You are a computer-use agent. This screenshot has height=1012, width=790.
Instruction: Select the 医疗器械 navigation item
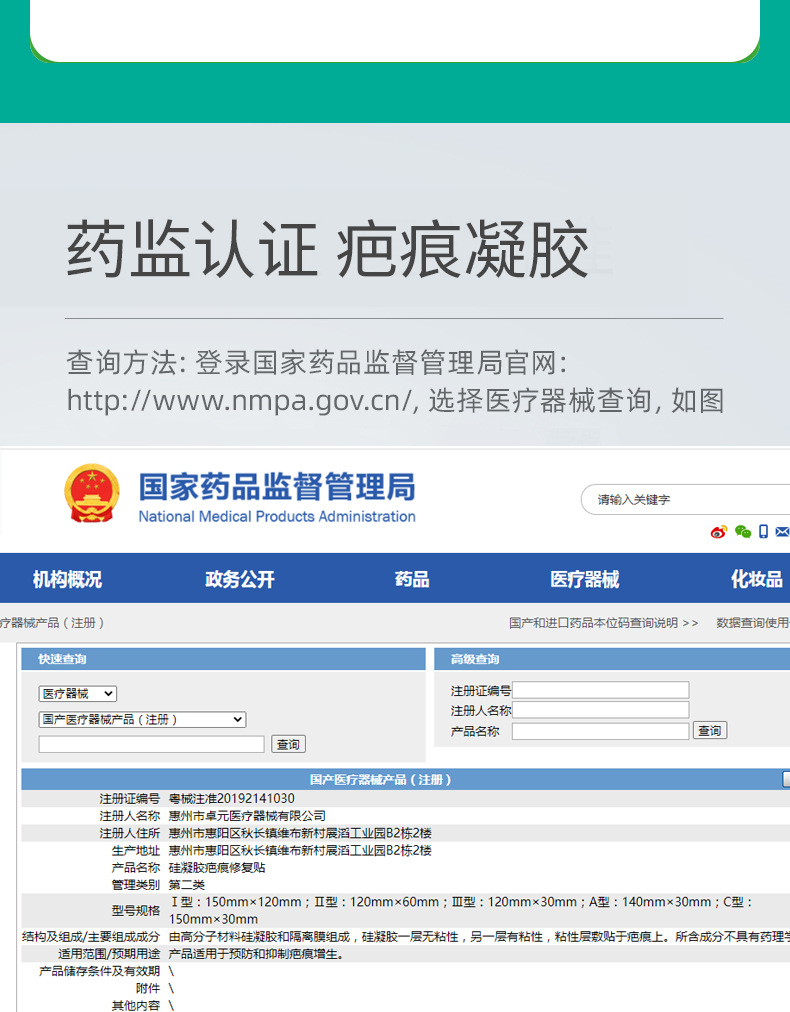pos(585,579)
